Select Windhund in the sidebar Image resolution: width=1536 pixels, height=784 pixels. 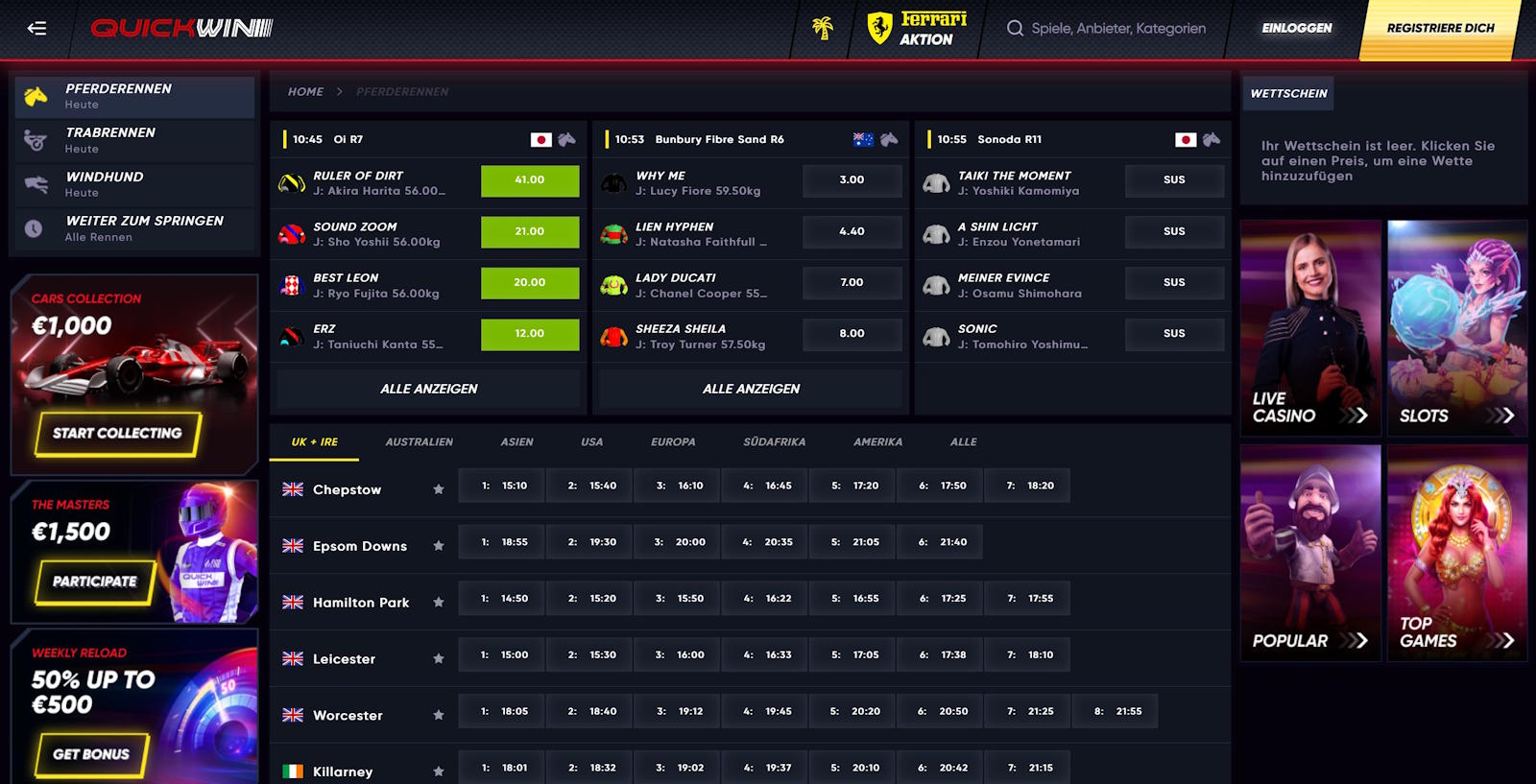click(x=134, y=184)
